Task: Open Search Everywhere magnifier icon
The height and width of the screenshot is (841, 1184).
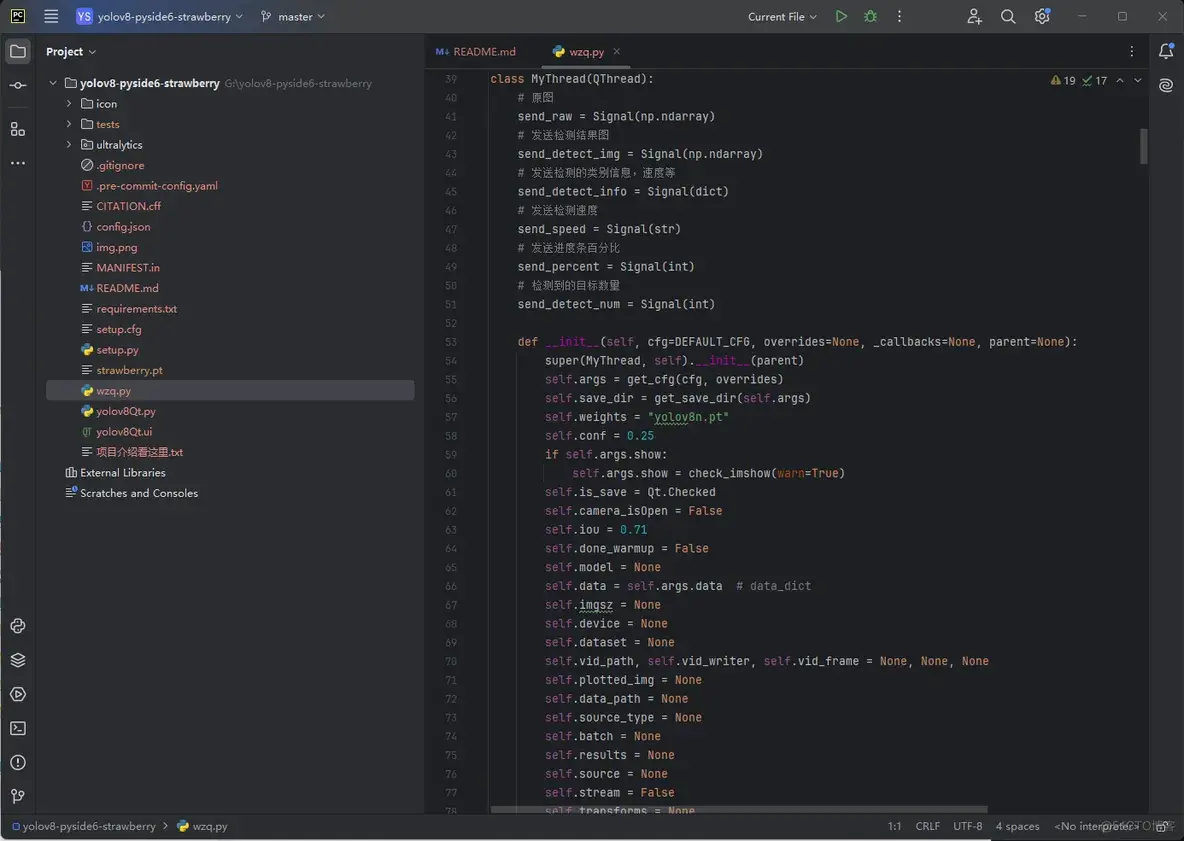Action: click(1008, 17)
